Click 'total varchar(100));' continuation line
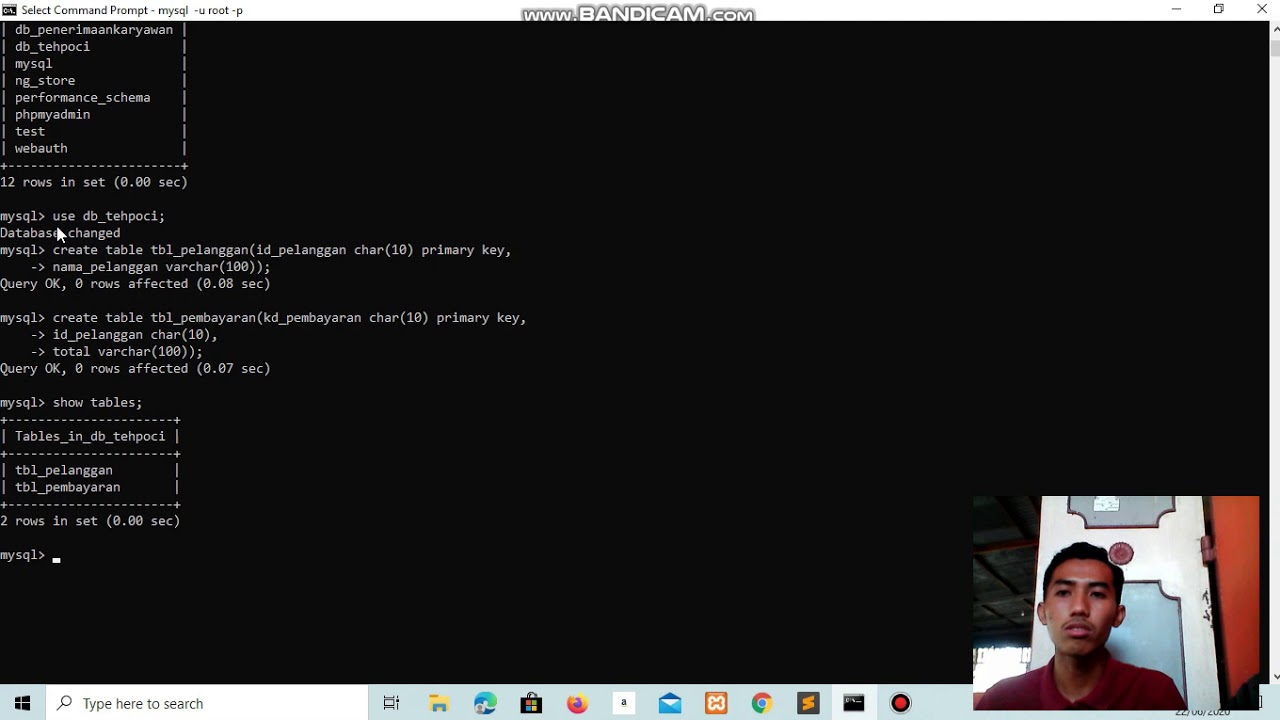 (127, 352)
